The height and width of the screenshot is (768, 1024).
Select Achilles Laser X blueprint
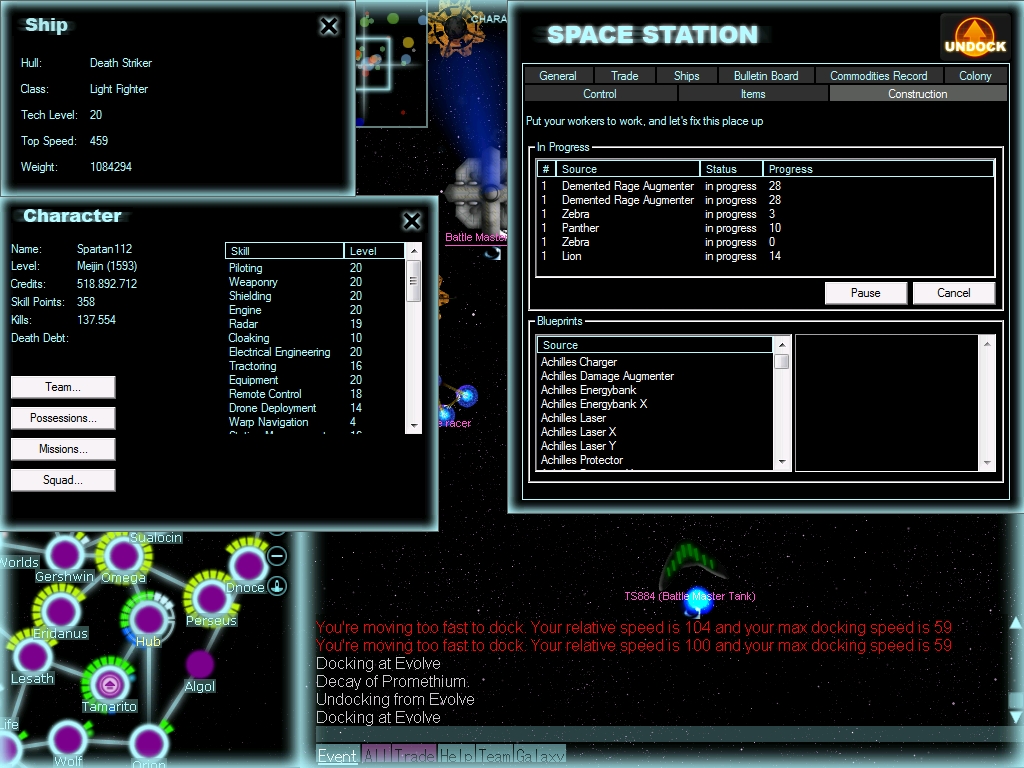click(x=578, y=432)
